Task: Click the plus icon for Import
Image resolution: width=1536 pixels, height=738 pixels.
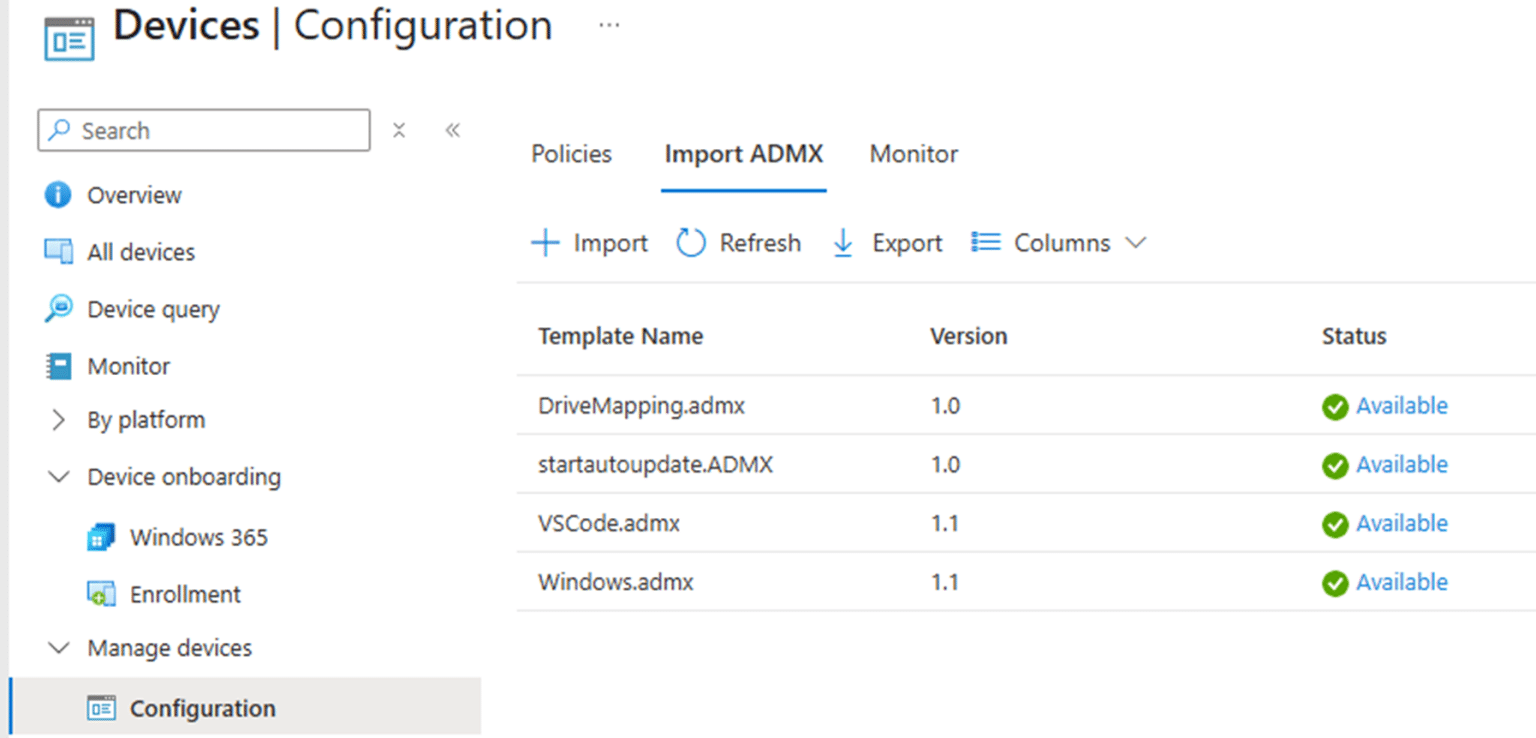Action: pyautogui.click(x=545, y=243)
